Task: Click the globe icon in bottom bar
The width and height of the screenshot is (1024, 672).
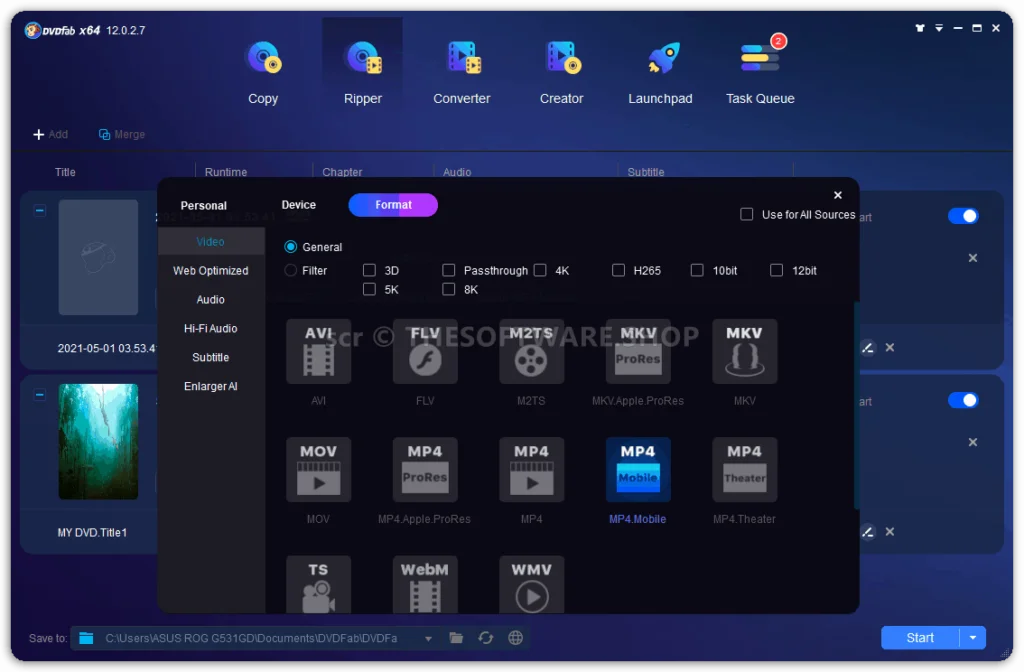Action: coord(515,638)
